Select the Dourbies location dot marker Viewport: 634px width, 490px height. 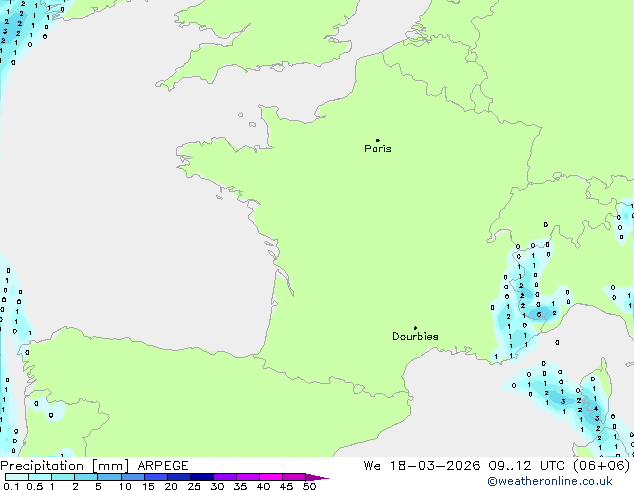click(x=415, y=328)
